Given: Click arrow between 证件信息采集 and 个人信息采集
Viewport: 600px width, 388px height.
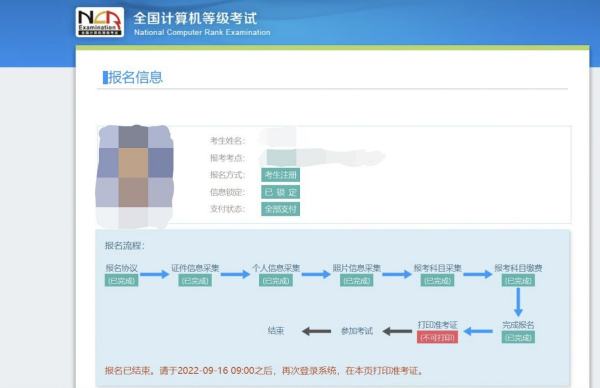Looking at the screenshot, I should pos(235,274).
